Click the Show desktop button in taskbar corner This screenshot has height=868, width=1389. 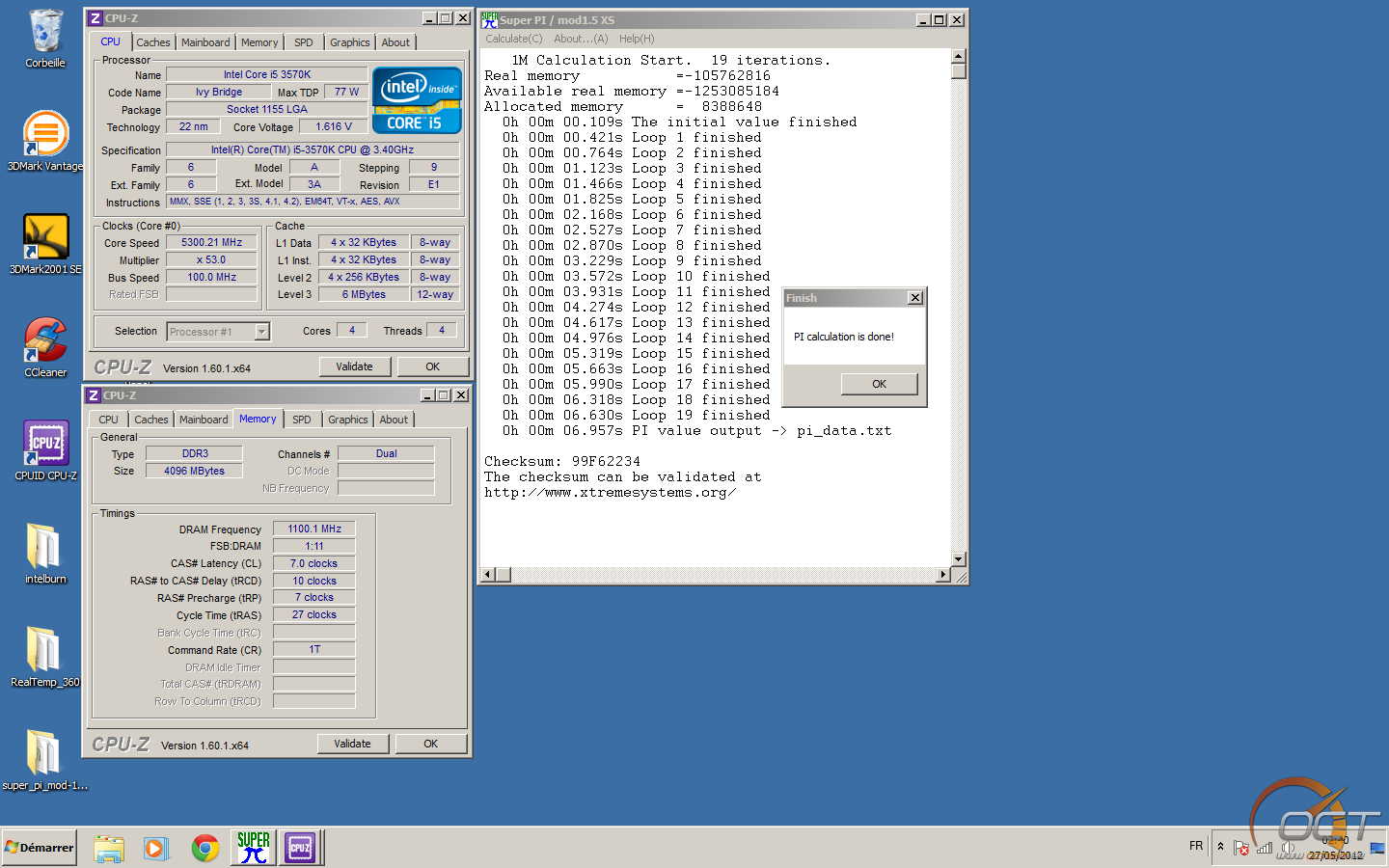click(x=1376, y=848)
